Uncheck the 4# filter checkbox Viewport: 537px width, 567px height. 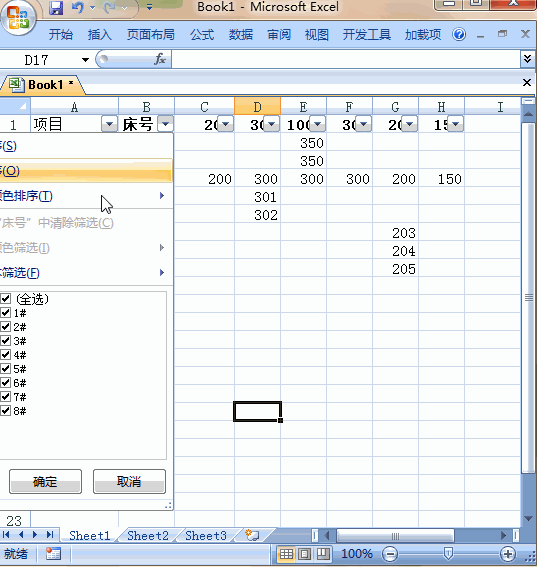pyautogui.click(x=5, y=355)
